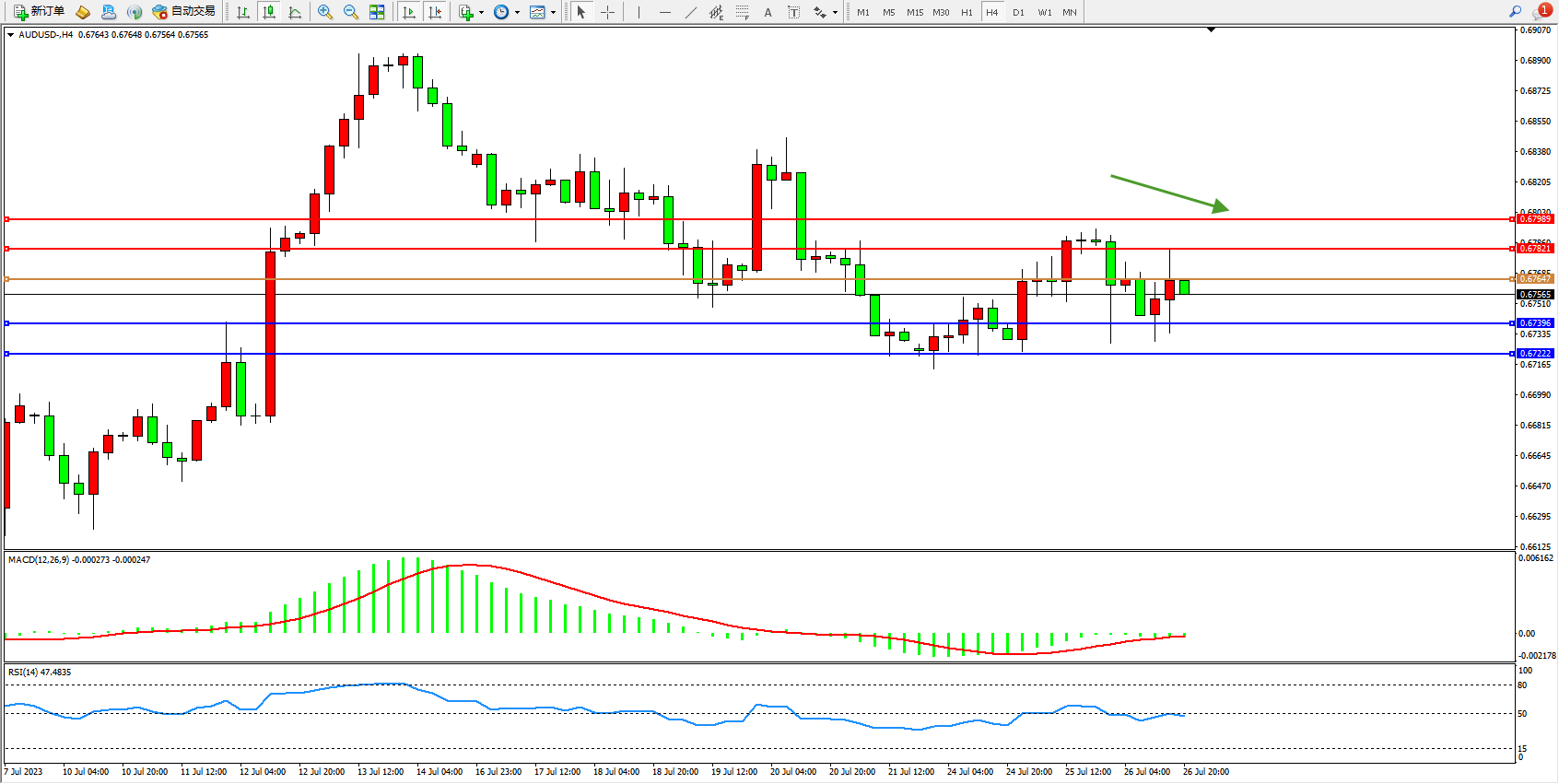Select the Fibonacci retracement tool
Image resolution: width=1559 pixels, height=784 pixels.
(742, 12)
